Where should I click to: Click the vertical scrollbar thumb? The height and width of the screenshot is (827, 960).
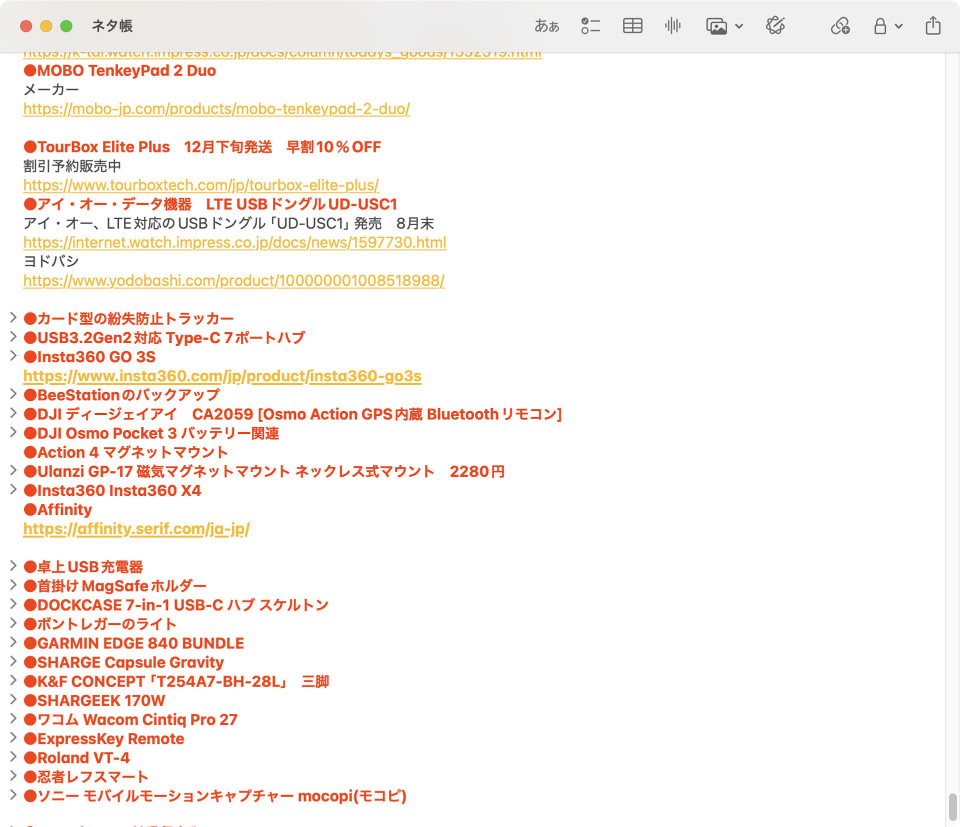pyautogui.click(x=952, y=807)
